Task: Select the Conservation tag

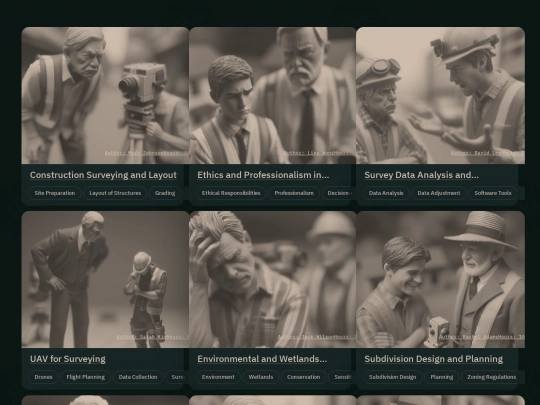Action: click(x=303, y=377)
